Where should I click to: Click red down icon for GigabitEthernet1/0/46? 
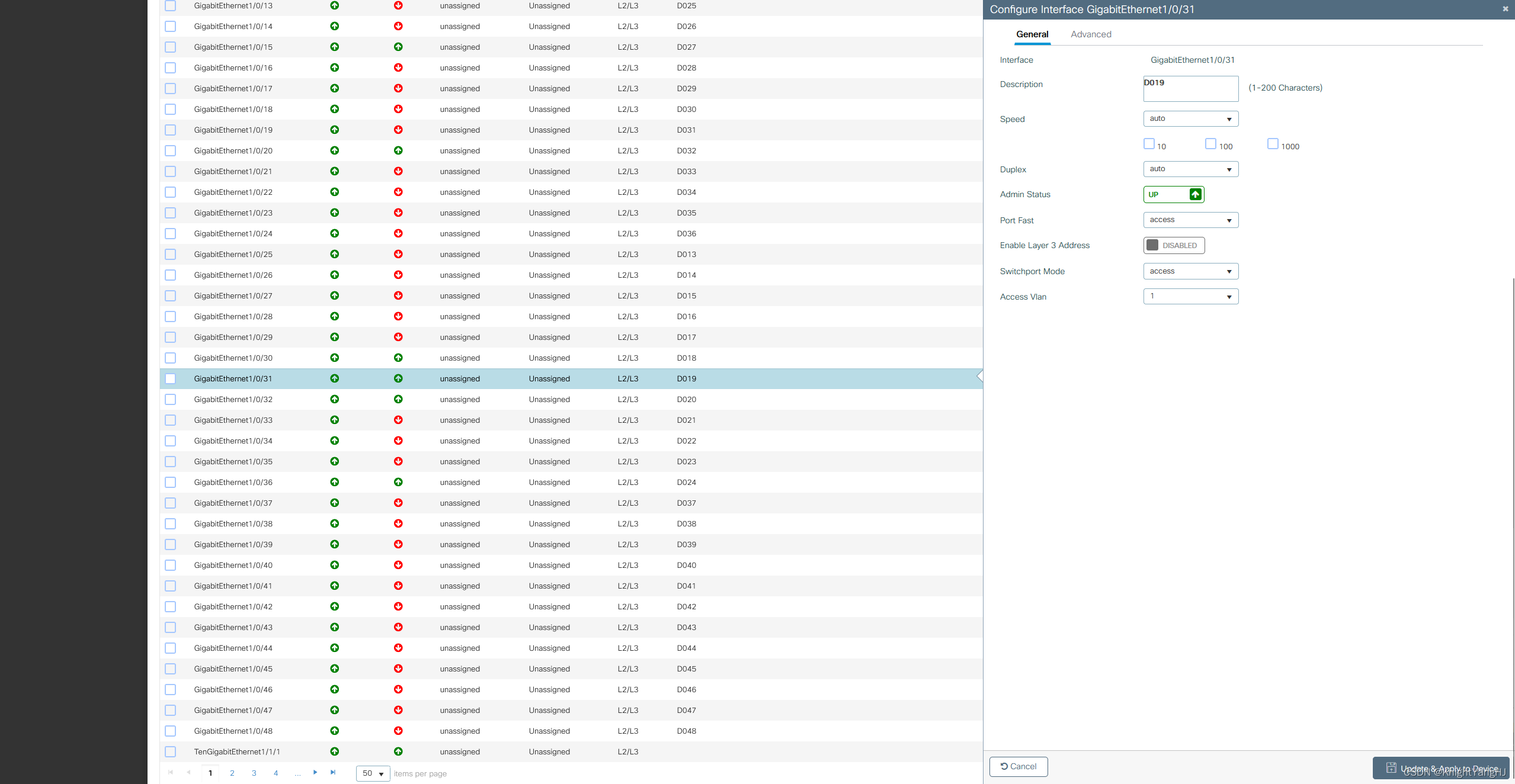click(398, 689)
